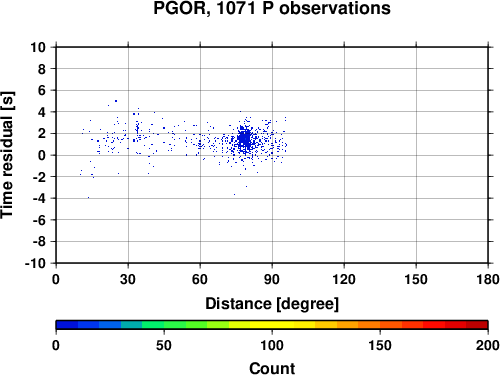Click the colorbar tick label '200'
Image resolution: width=500 pixels, height=375 pixels.
(x=488, y=345)
